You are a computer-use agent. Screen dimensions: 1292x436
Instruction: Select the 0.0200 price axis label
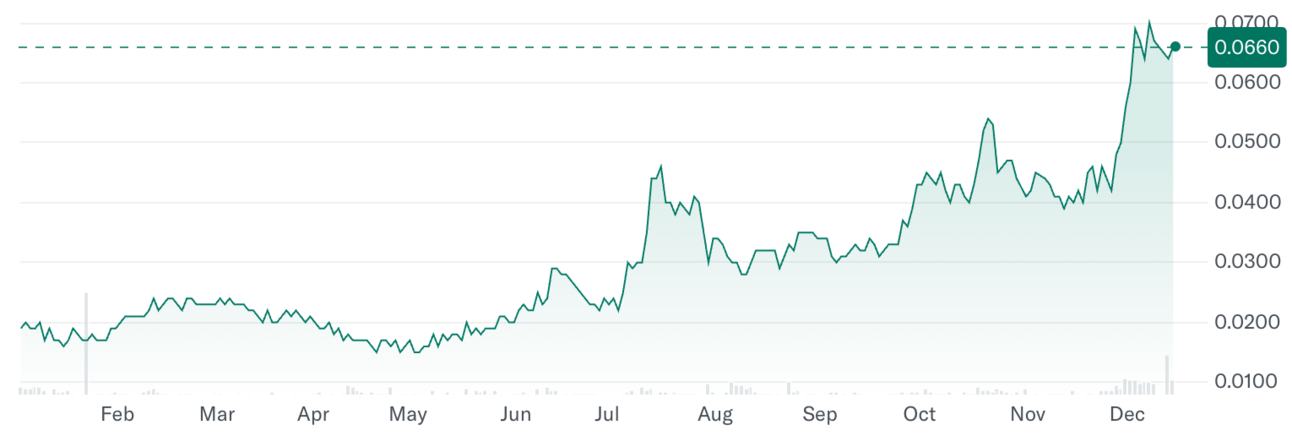(x=1246, y=322)
